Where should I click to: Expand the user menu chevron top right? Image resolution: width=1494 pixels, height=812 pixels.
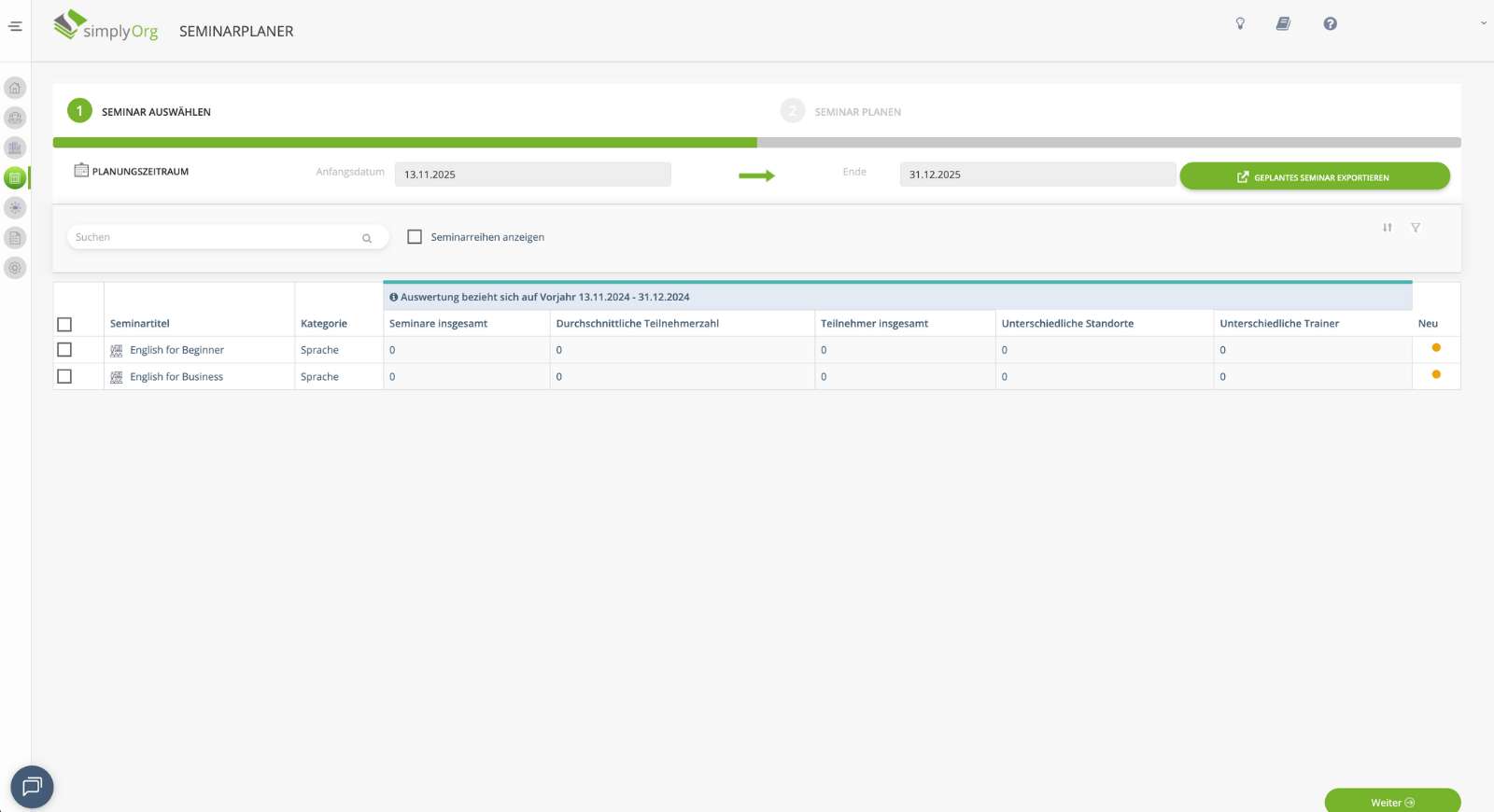pyautogui.click(x=1483, y=23)
